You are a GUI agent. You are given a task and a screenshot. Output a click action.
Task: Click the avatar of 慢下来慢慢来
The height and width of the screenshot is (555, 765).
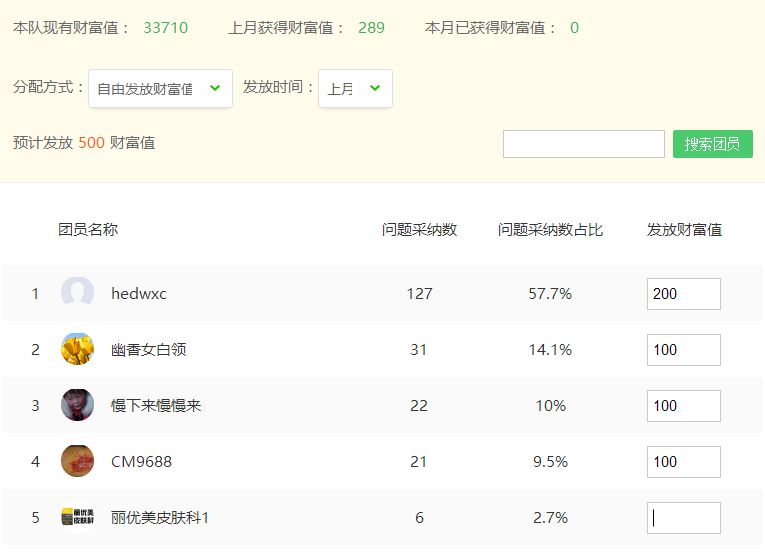click(78, 405)
